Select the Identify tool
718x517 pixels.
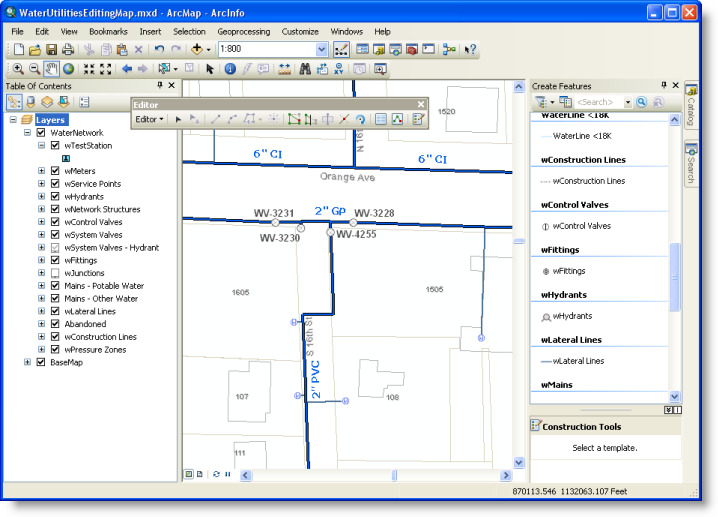[229, 69]
